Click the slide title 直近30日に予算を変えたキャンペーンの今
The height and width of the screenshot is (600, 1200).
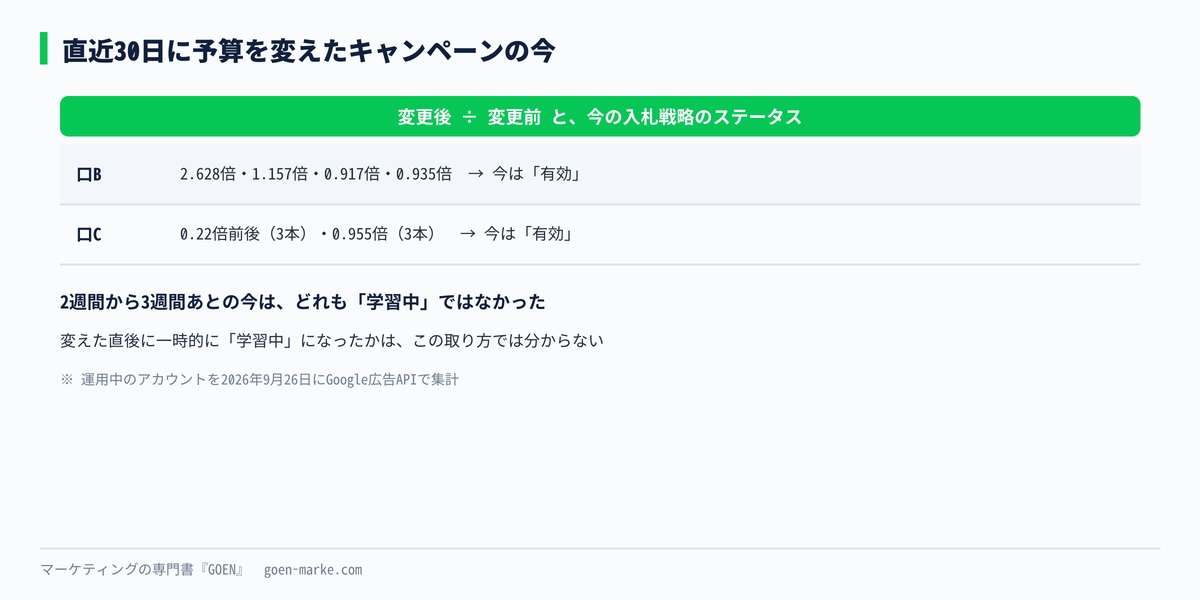(x=308, y=50)
